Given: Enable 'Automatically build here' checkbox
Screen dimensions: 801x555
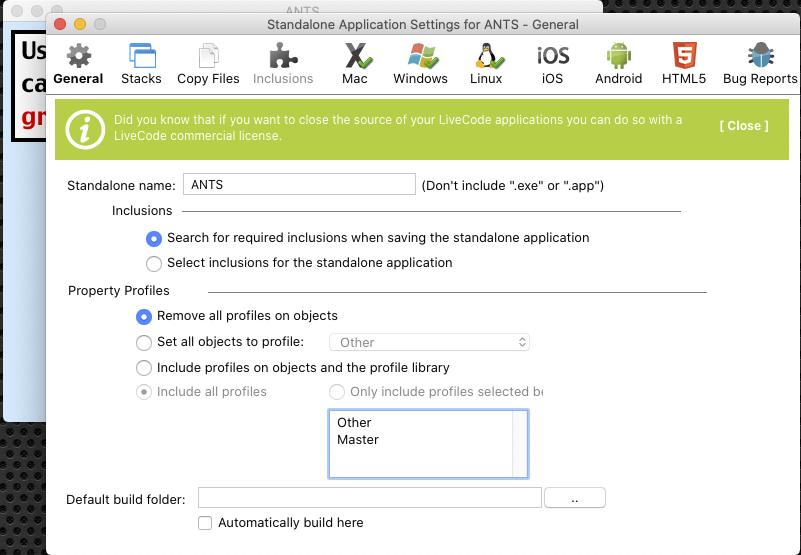Looking at the screenshot, I should (205, 523).
